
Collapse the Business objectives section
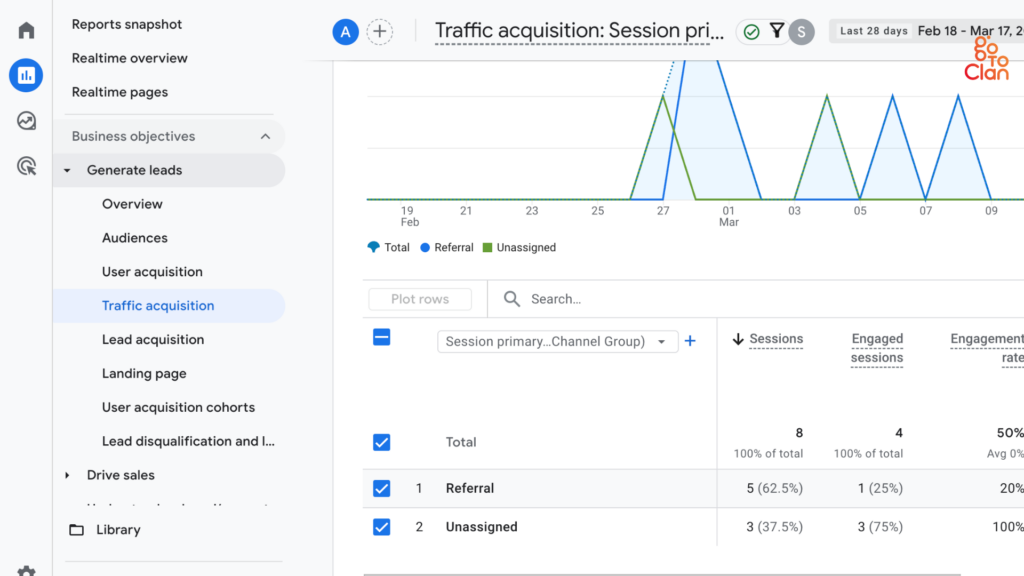[x=265, y=136]
